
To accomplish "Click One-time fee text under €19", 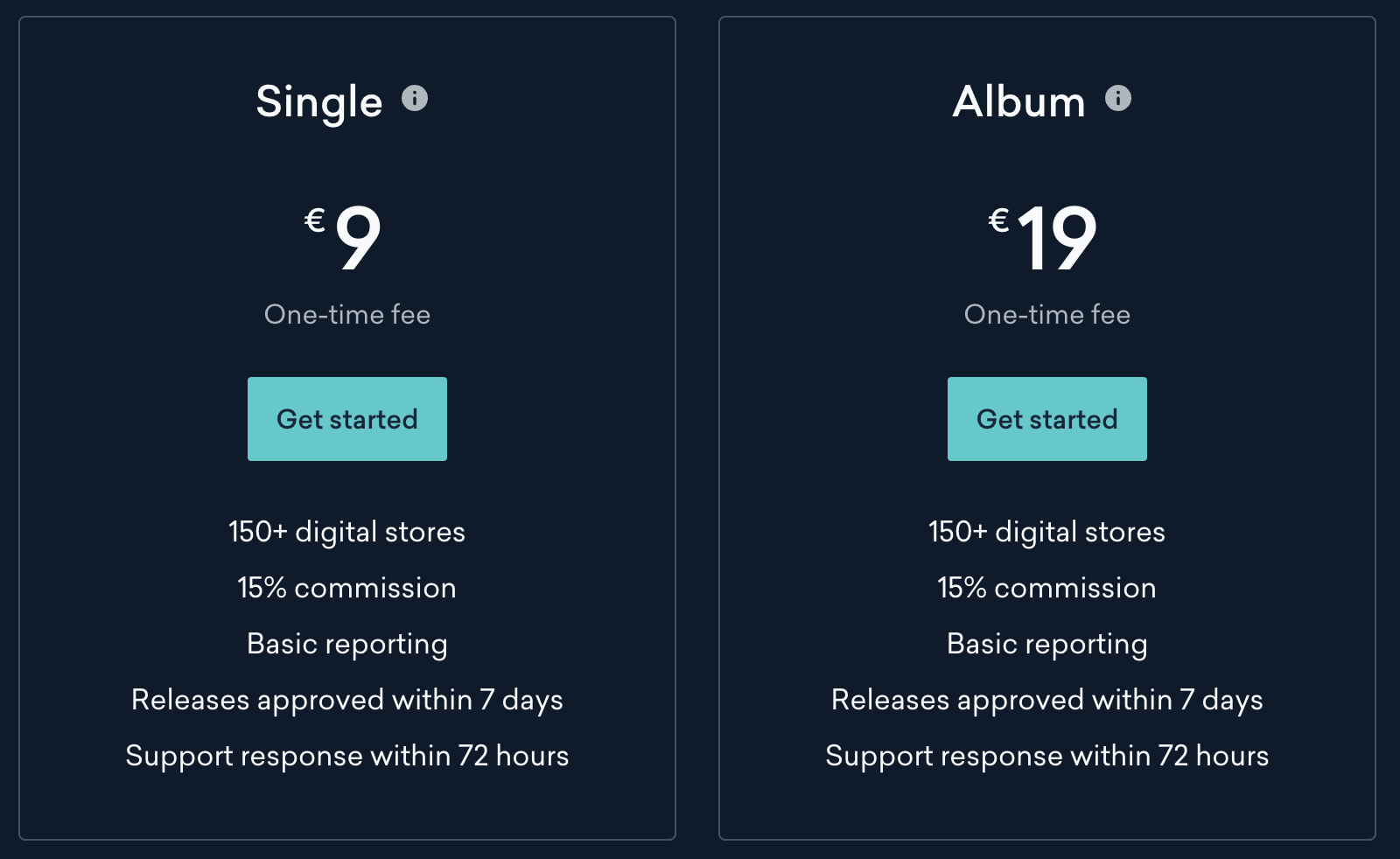I will pyautogui.click(x=1046, y=314).
